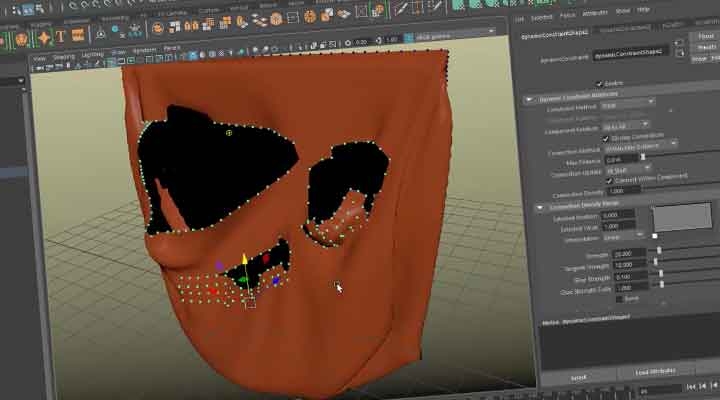The image size is (720, 400).
Task: Click the red X-axis handle of the manipulator
Action: tap(266, 260)
